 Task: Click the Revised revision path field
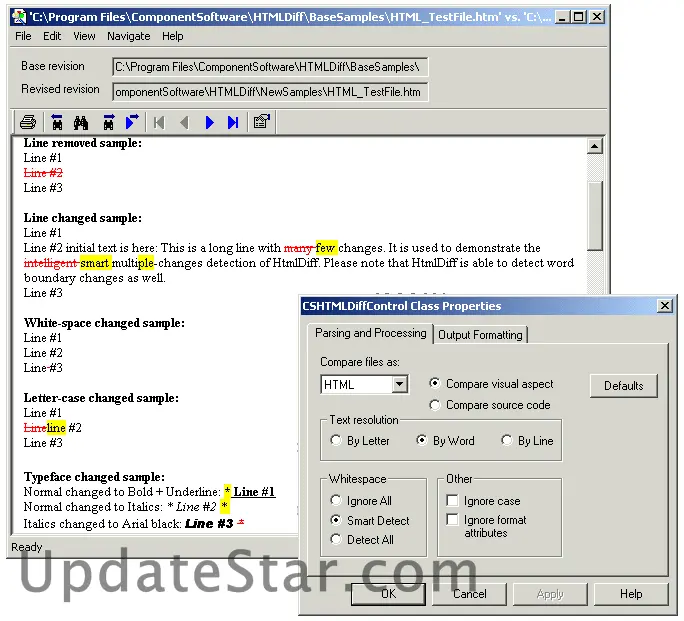(x=270, y=92)
